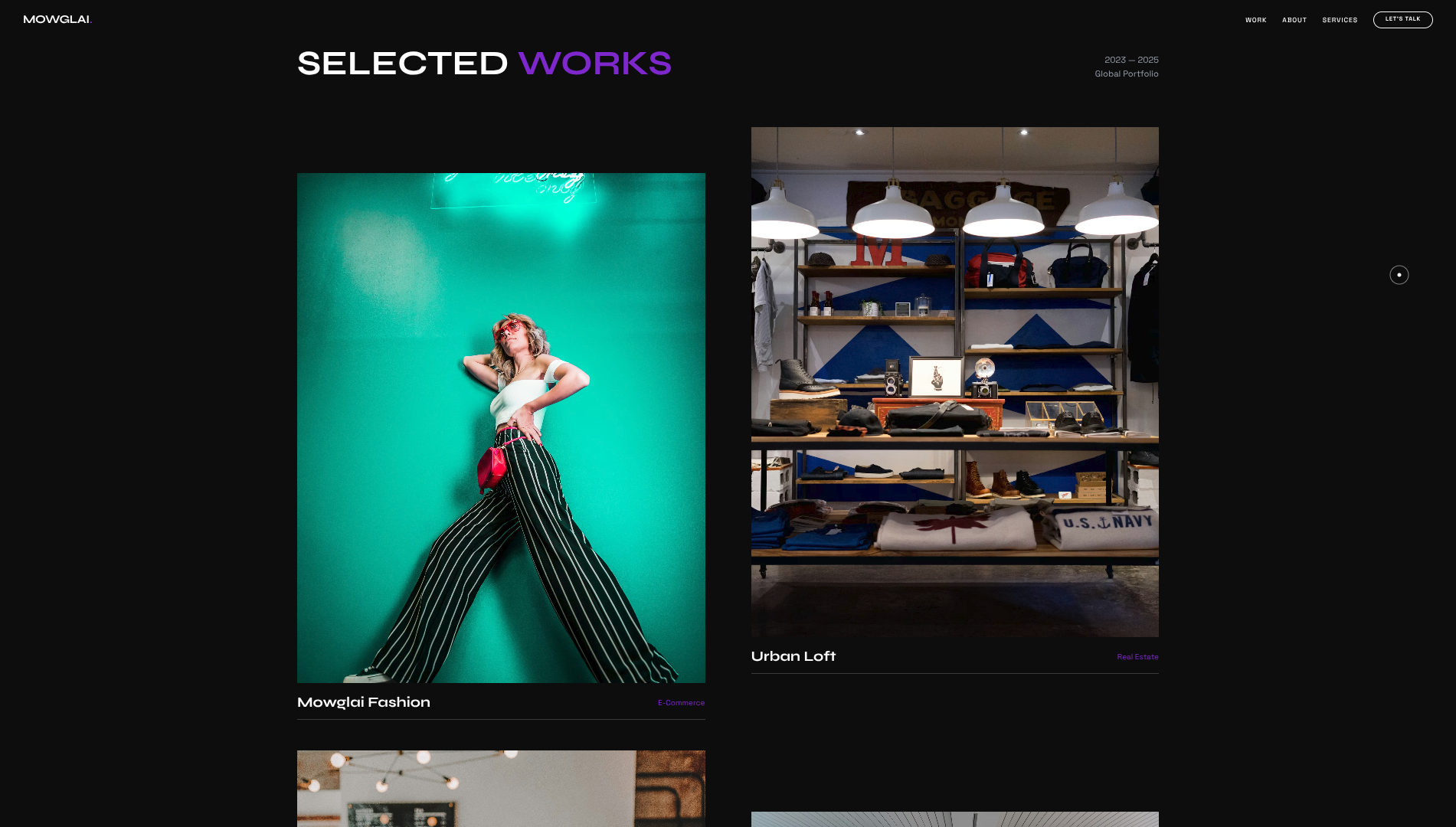Open the WORK navigation item
This screenshot has height=827, width=1456.
coord(1255,20)
